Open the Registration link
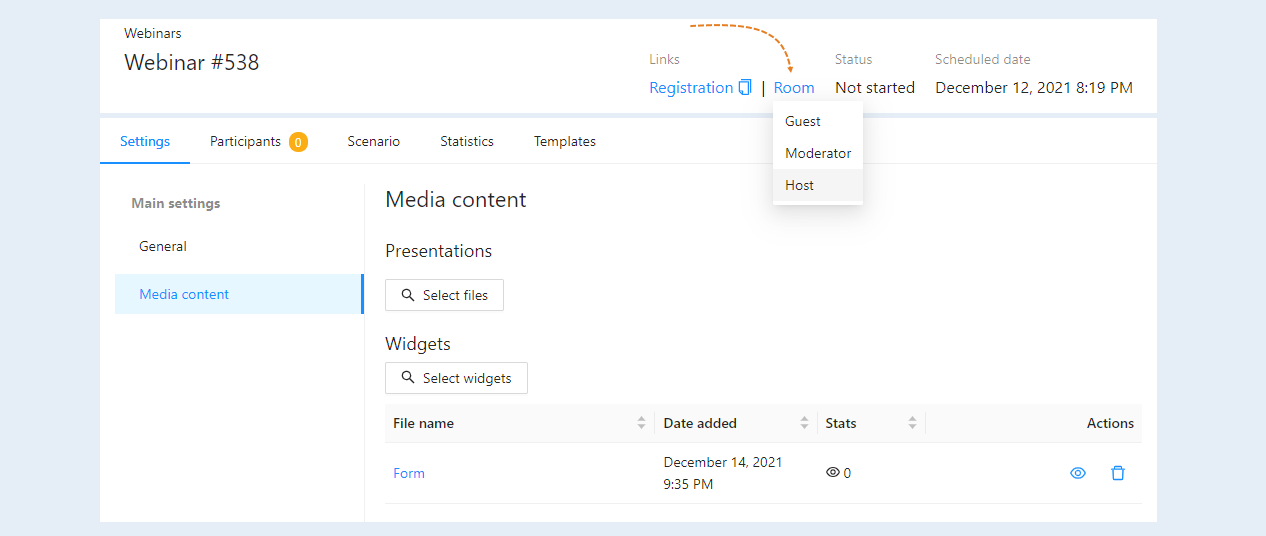Screen dimensions: 1266x536 click(691, 88)
